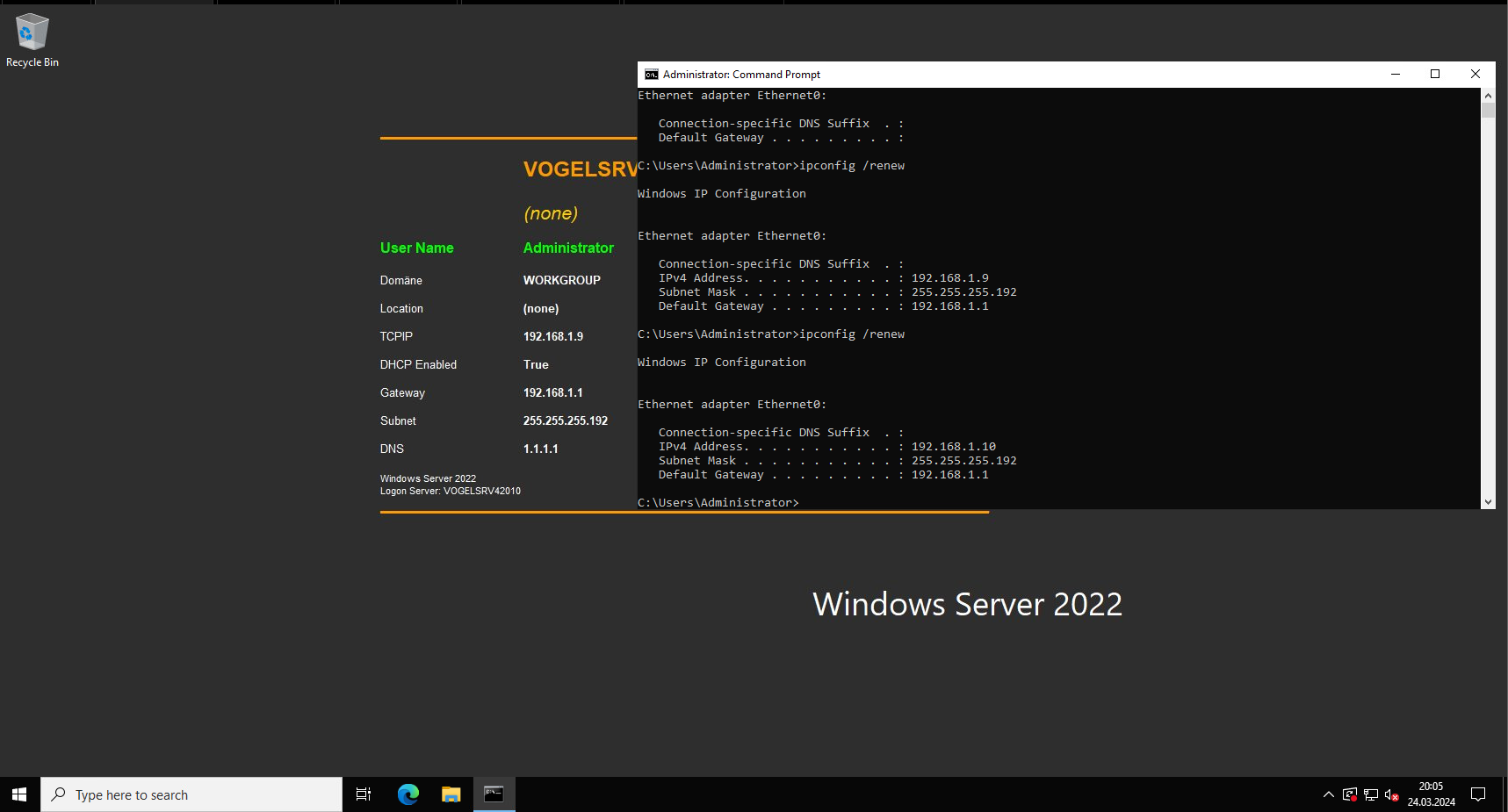Click the last Default Gateway 192.168.1.1 line
The width and height of the screenshot is (1508, 812).
pos(824,474)
